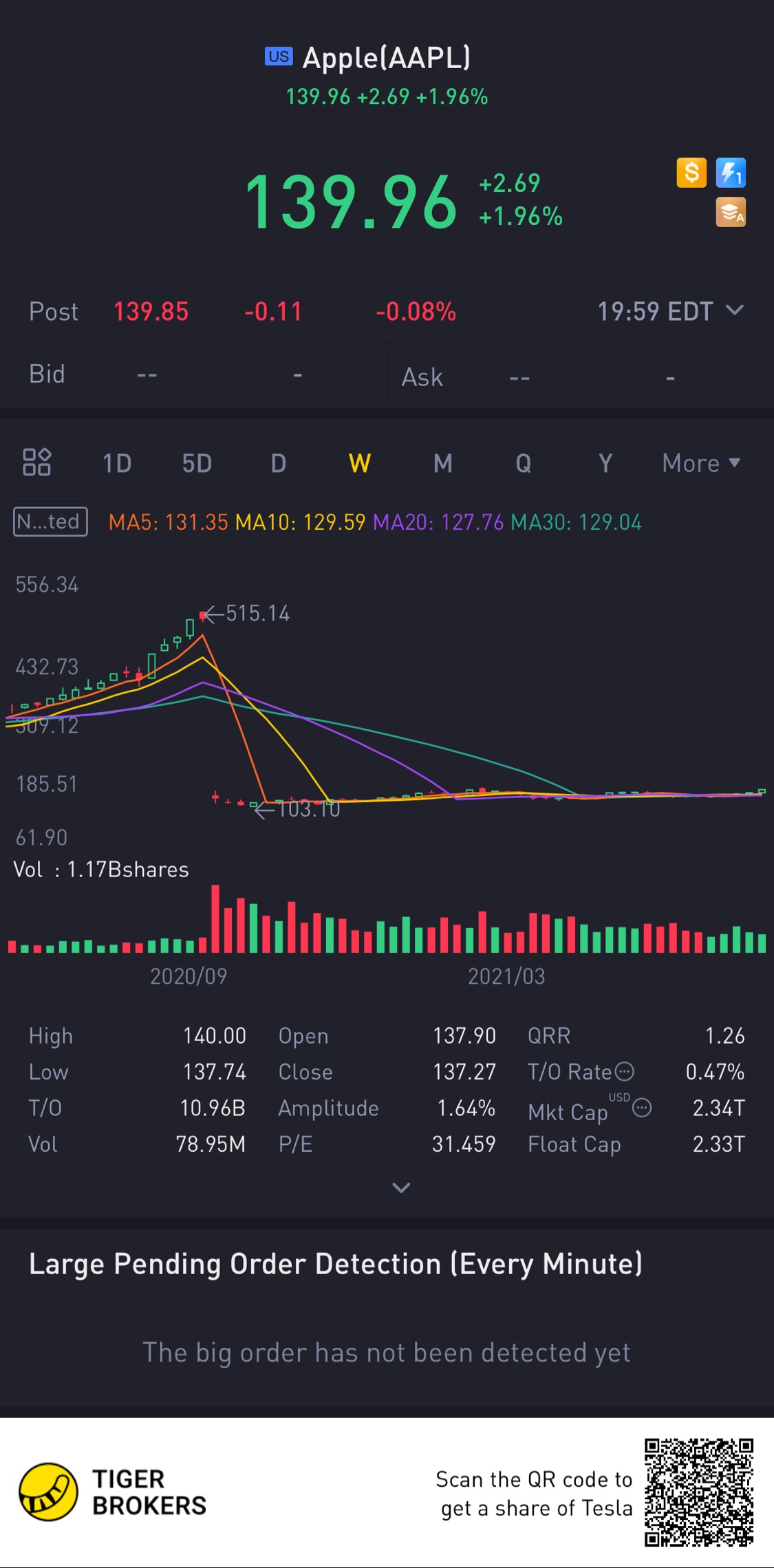Viewport: 774px width, 1568px height.
Task: Tap the 2020/09 date axis label
Action: click(189, 976)
